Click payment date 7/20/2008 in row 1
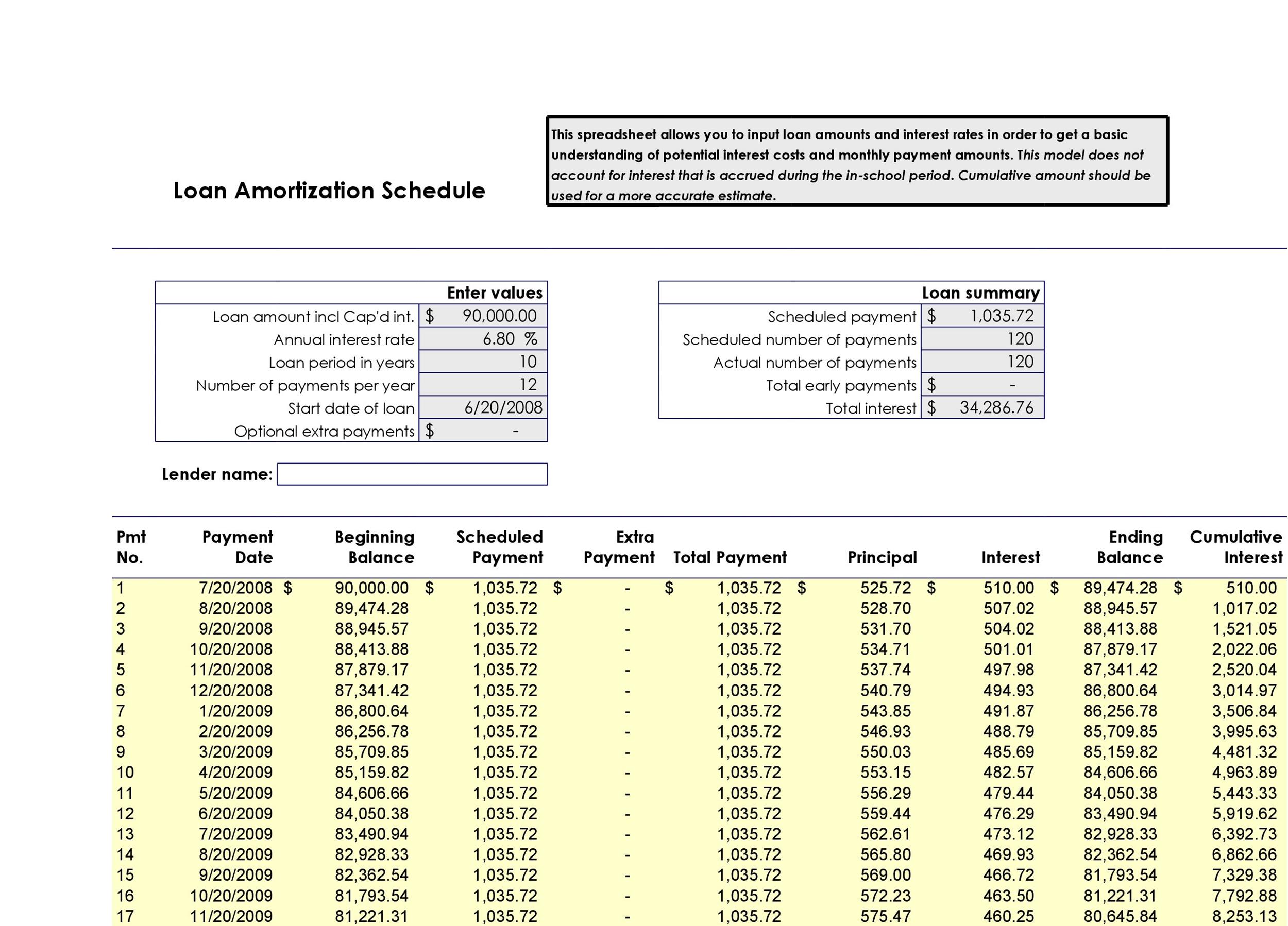The image size is (1288, 926). coord(235,588)
